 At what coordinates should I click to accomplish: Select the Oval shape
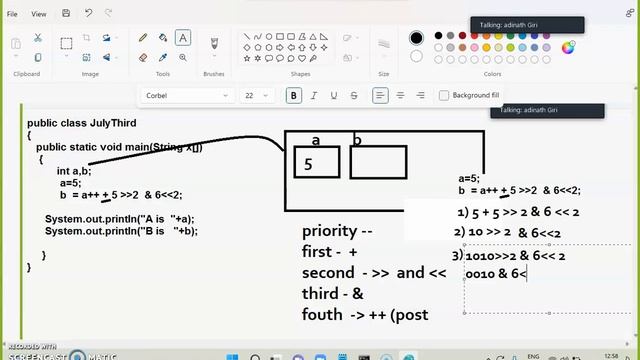point(269,37)
